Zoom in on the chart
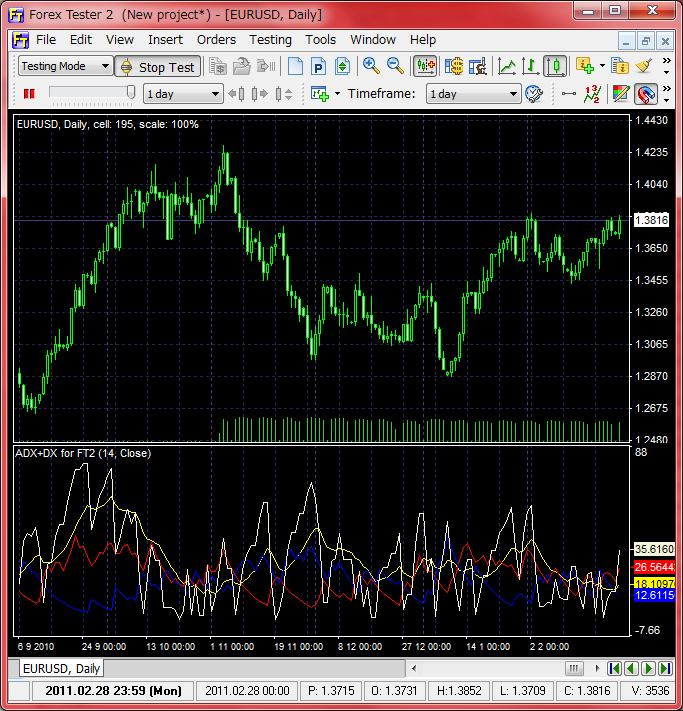 [371, 66]
